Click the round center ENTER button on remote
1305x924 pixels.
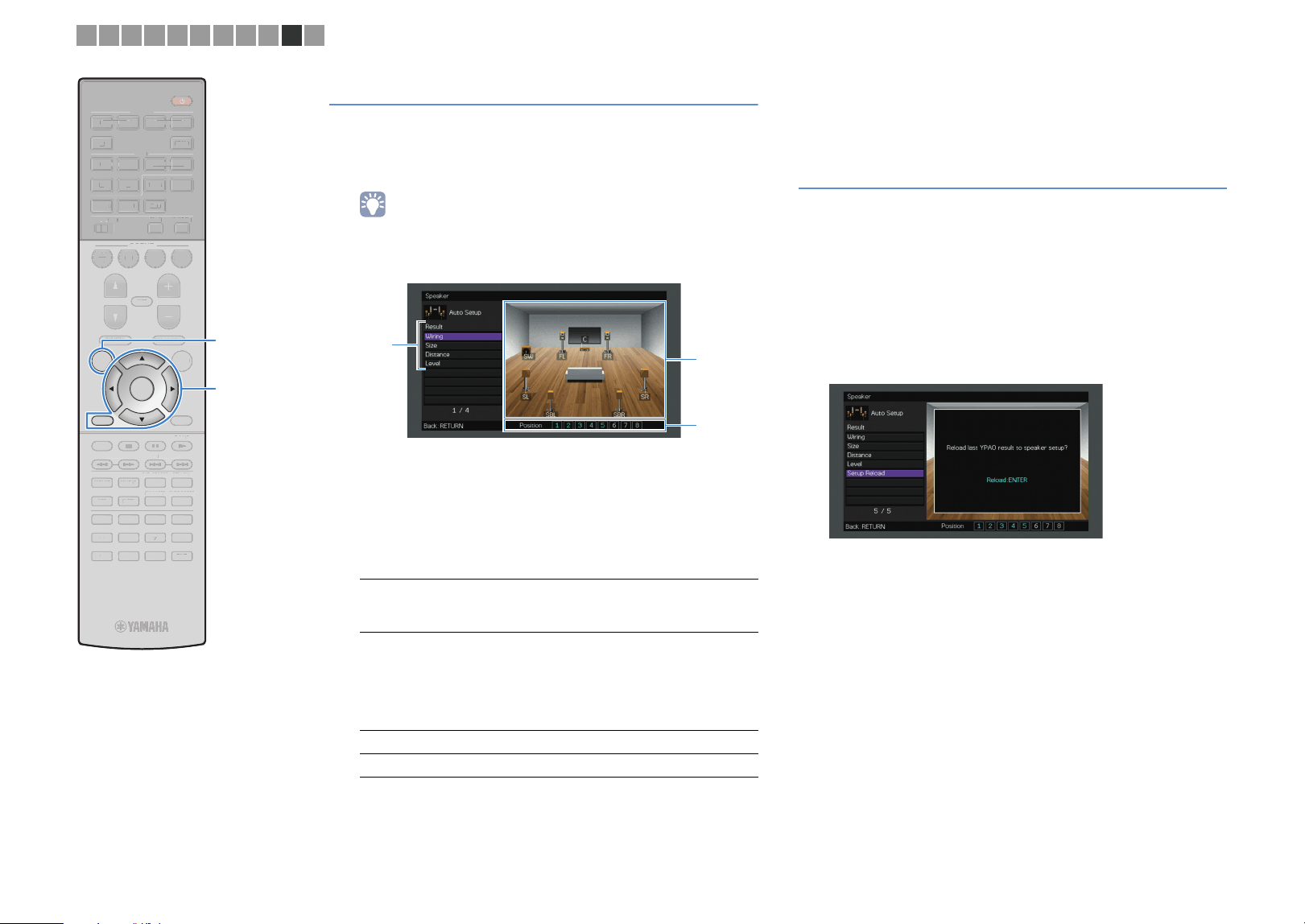(142, 389)
